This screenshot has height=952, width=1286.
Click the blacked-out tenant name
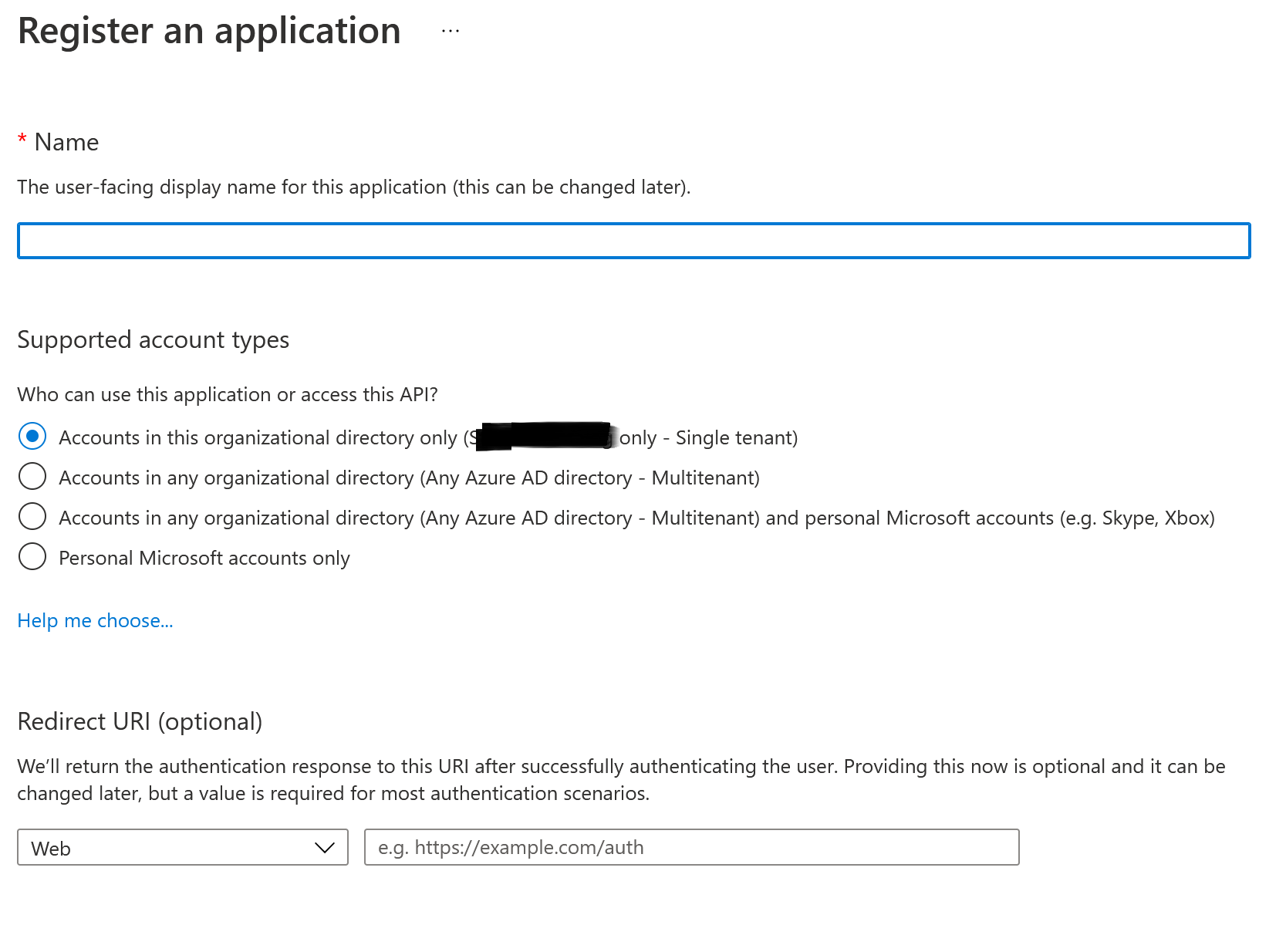click(544, 437)
